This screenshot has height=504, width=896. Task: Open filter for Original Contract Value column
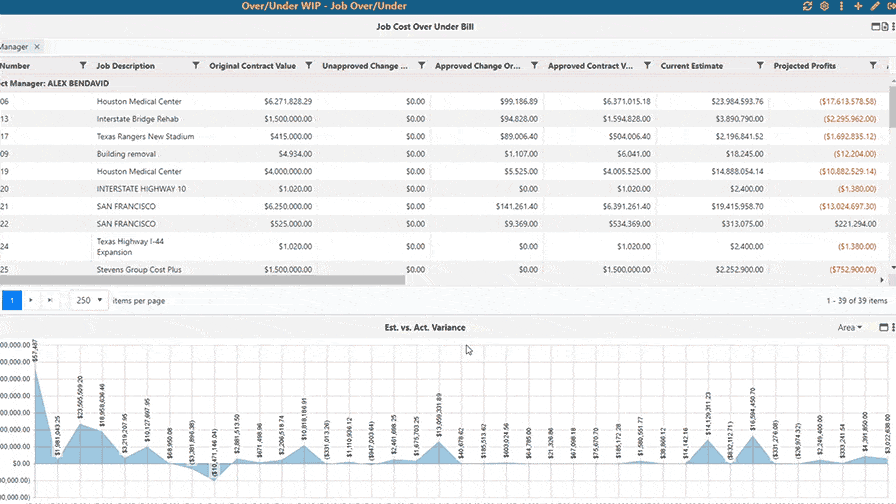[x=309, y=66]
